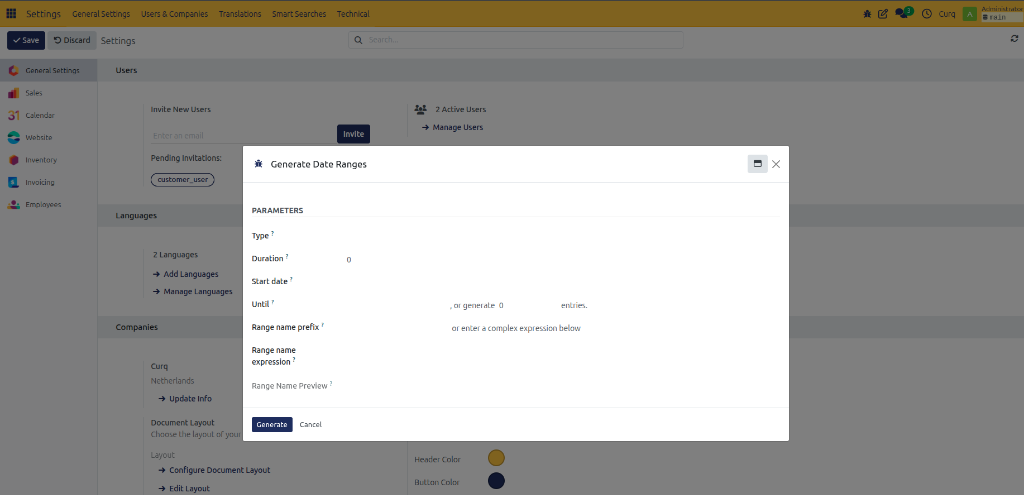Toggle the dialog full-screen icon
The width and height of the screenshot is (1024, 495).
pyautogui.click(x=758, y=164)
